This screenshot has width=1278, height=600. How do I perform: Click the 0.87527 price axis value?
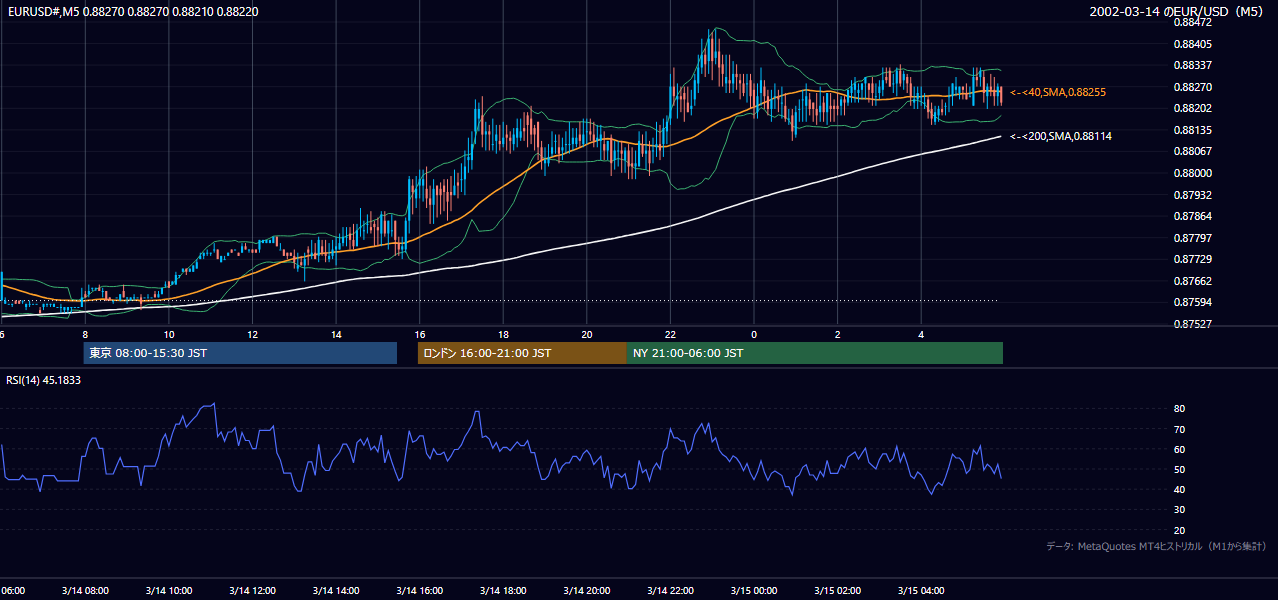click(x=1192, y=324)
